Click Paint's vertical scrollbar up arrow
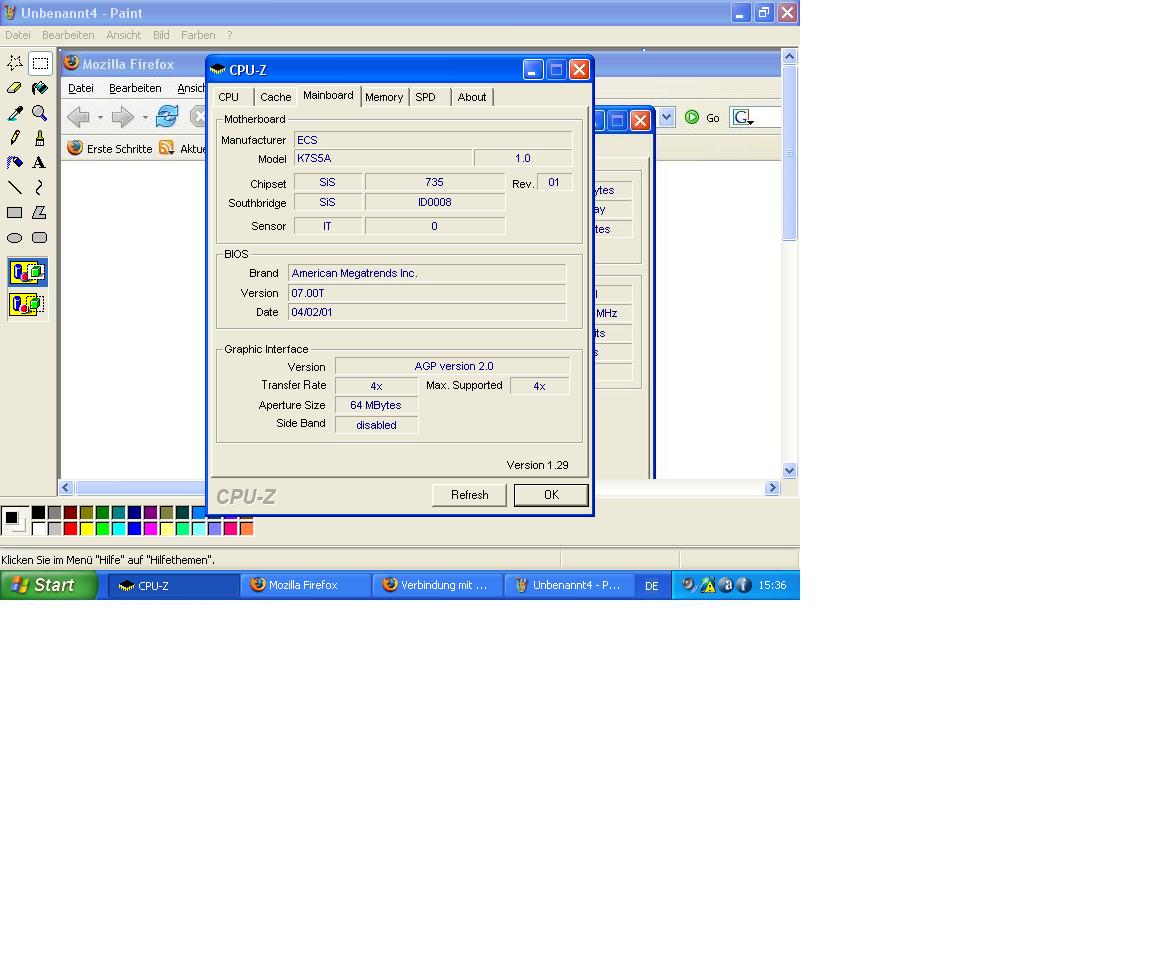The height and width of the screenshot is (967, 1163). click(x=789, y=56)
